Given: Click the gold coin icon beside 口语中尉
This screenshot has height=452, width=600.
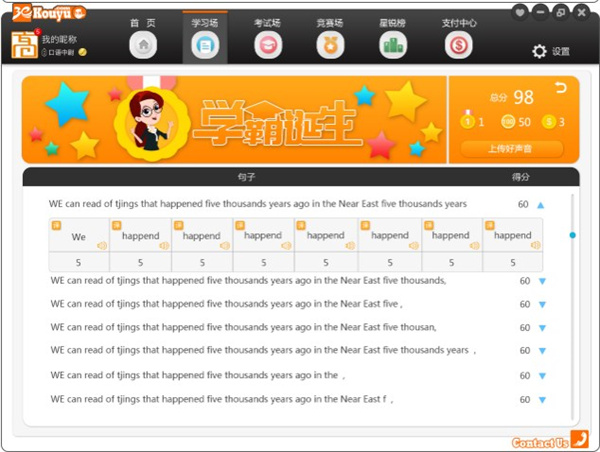Looking at the screenshot, I should coord(82,52).
